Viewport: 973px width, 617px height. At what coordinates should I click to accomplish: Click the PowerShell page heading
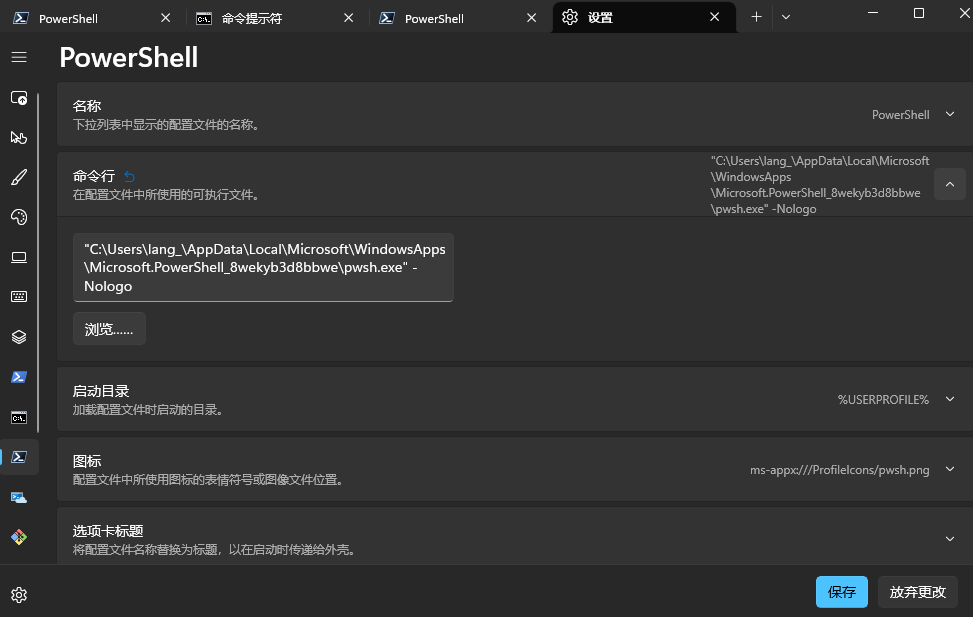129,58
